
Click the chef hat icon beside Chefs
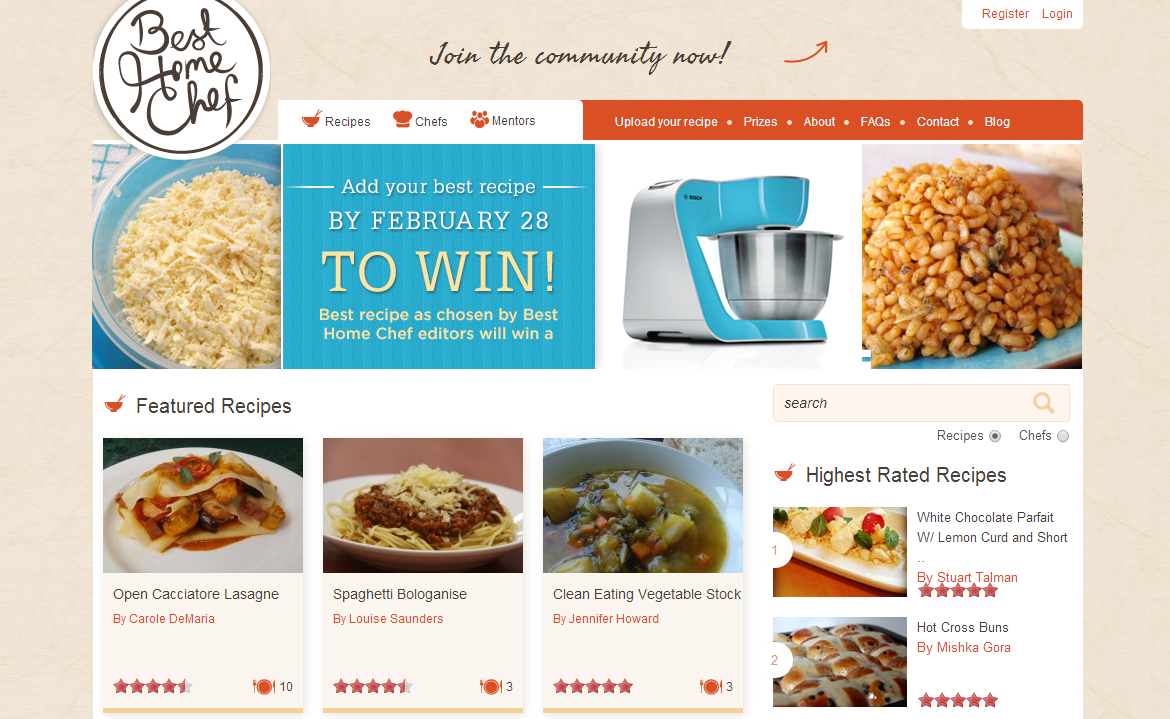[x=402, y=119]
